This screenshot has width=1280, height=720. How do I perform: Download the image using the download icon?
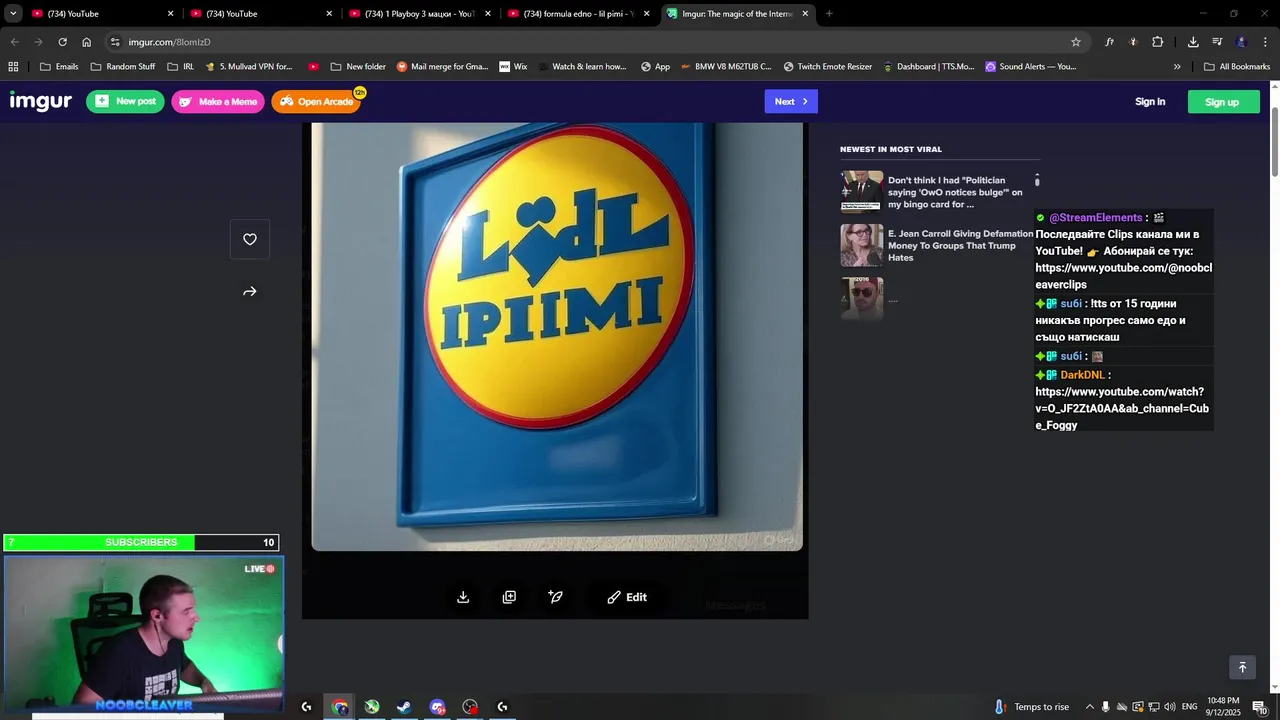[463, 597]
